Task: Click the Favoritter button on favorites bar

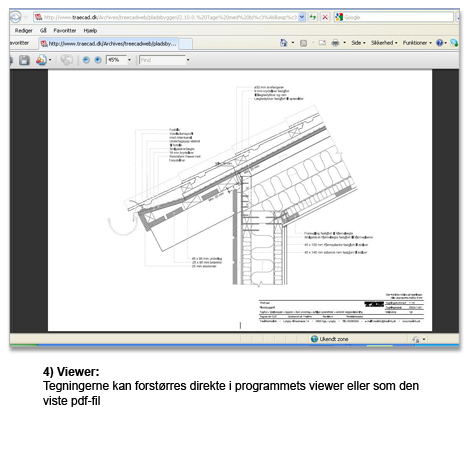Action: [19, 43]
